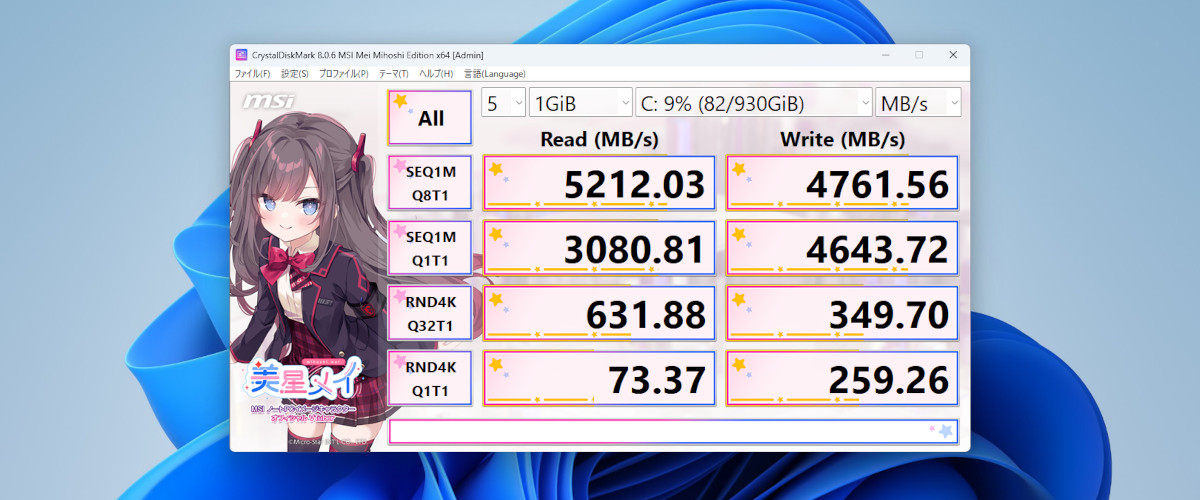Run the SEQ1M Q1T1 test
This screenshot has width=1200, height=500.
[430, 249]
